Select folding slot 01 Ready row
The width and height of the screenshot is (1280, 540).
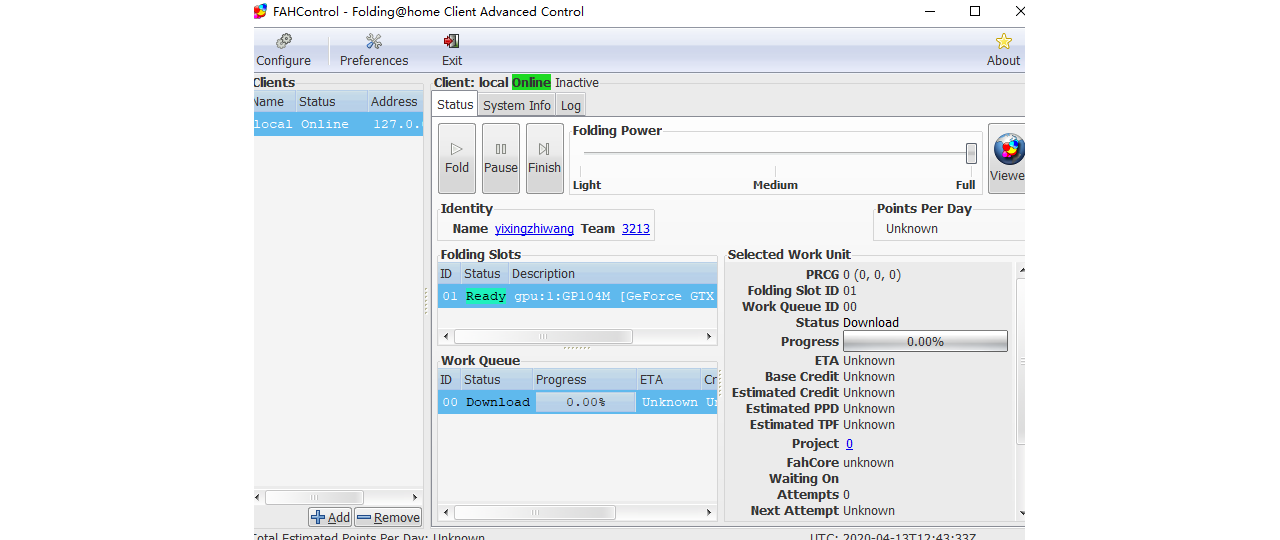[x=577, y=296]
